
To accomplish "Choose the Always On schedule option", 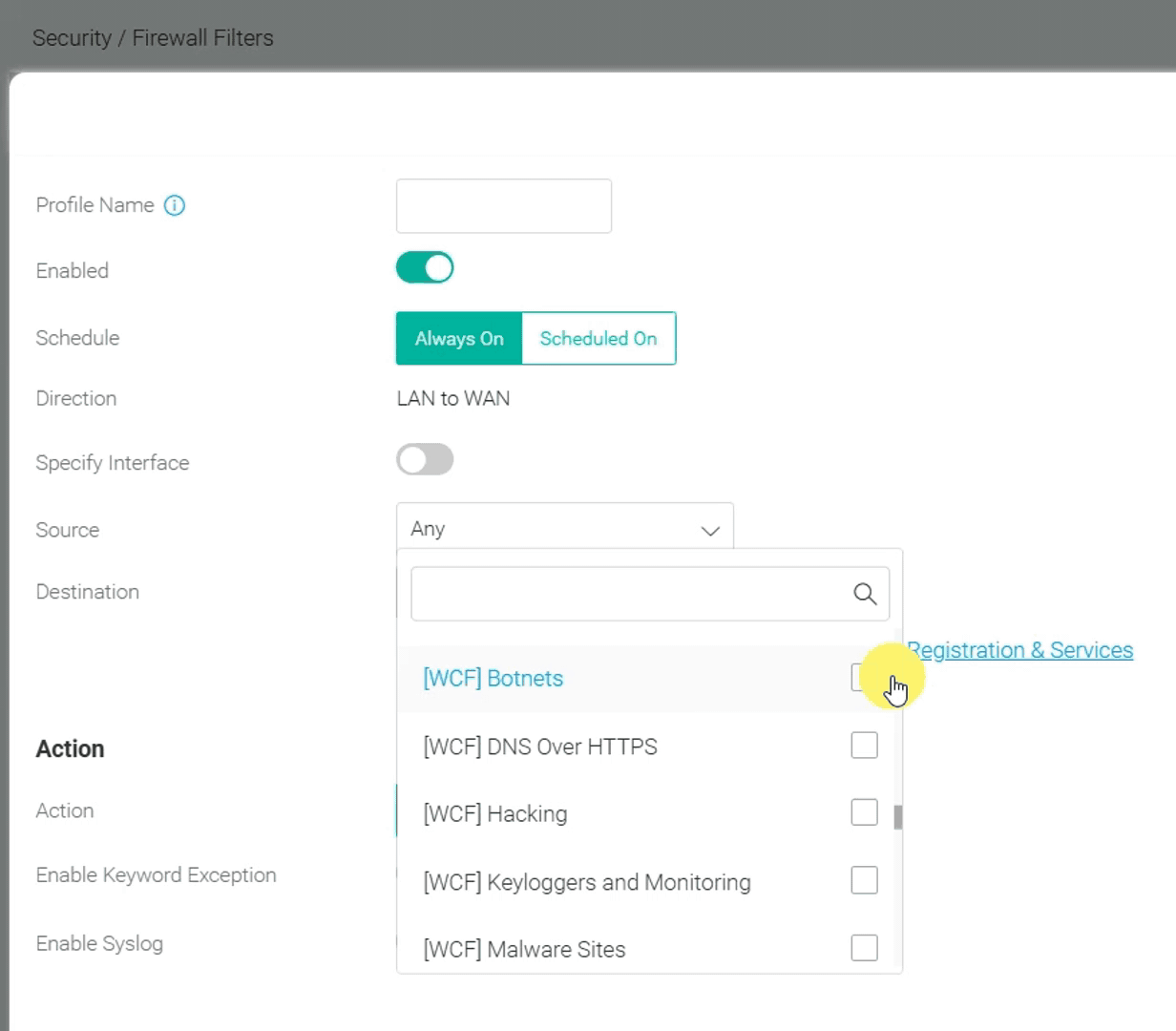I will point(459,339).
